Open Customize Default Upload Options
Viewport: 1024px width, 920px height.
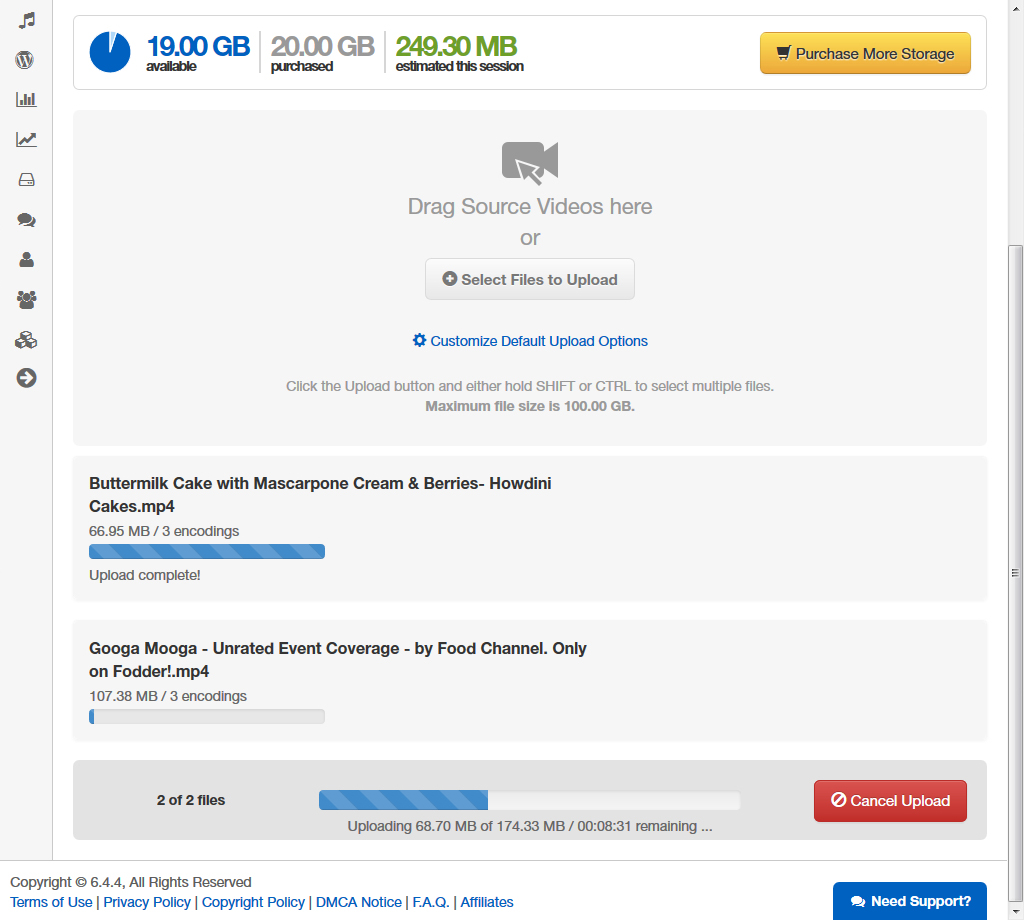point(530,341)
